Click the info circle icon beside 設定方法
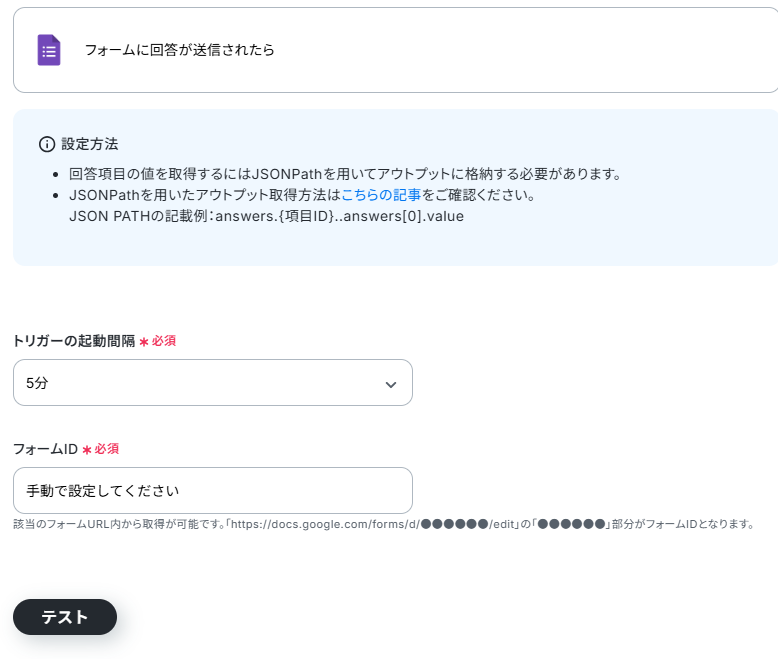Image resolution: width=778 pixels, height=659 pixels. point(47,144)
